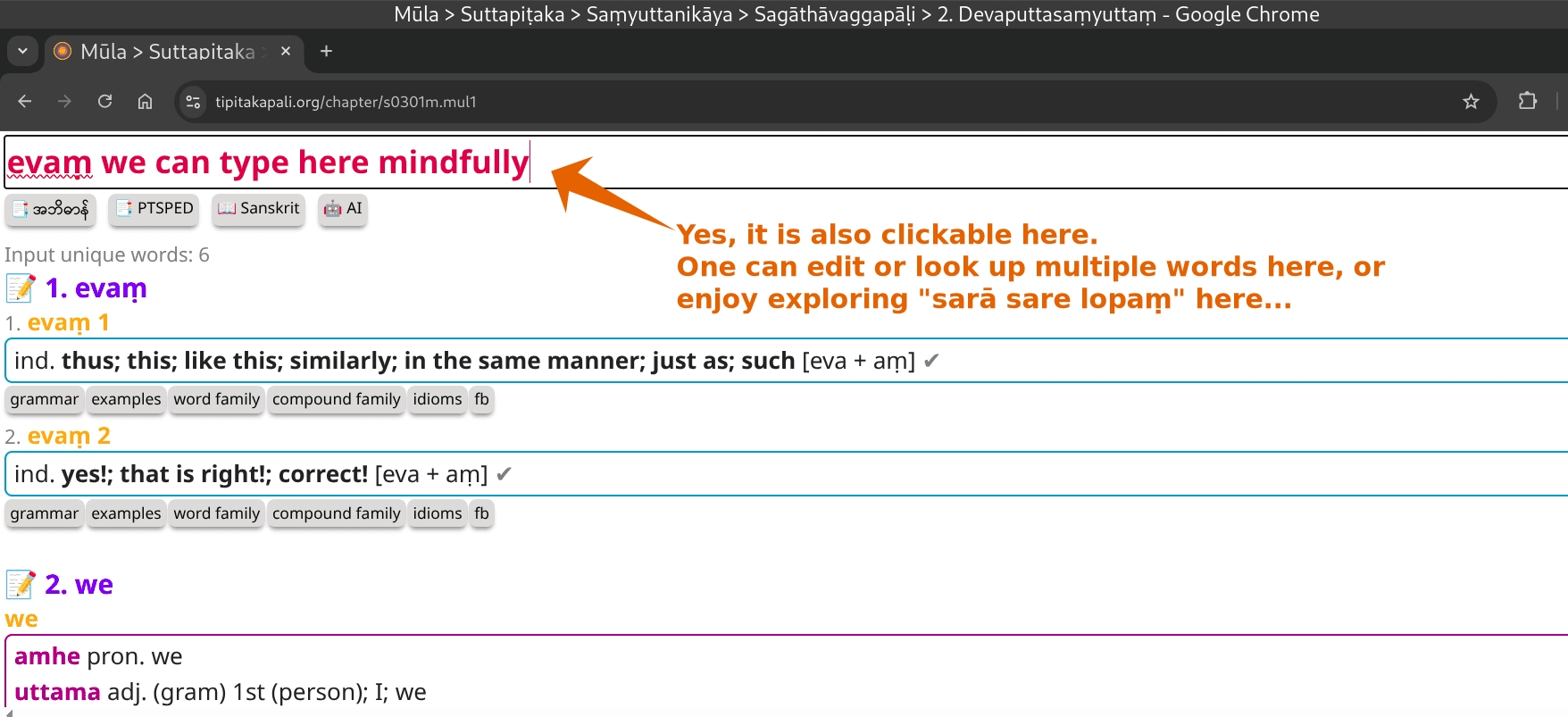The image size is (1568, 717).
Task: Click the notepad icon beside 1. evaṃ
Action: coord(20,288)
